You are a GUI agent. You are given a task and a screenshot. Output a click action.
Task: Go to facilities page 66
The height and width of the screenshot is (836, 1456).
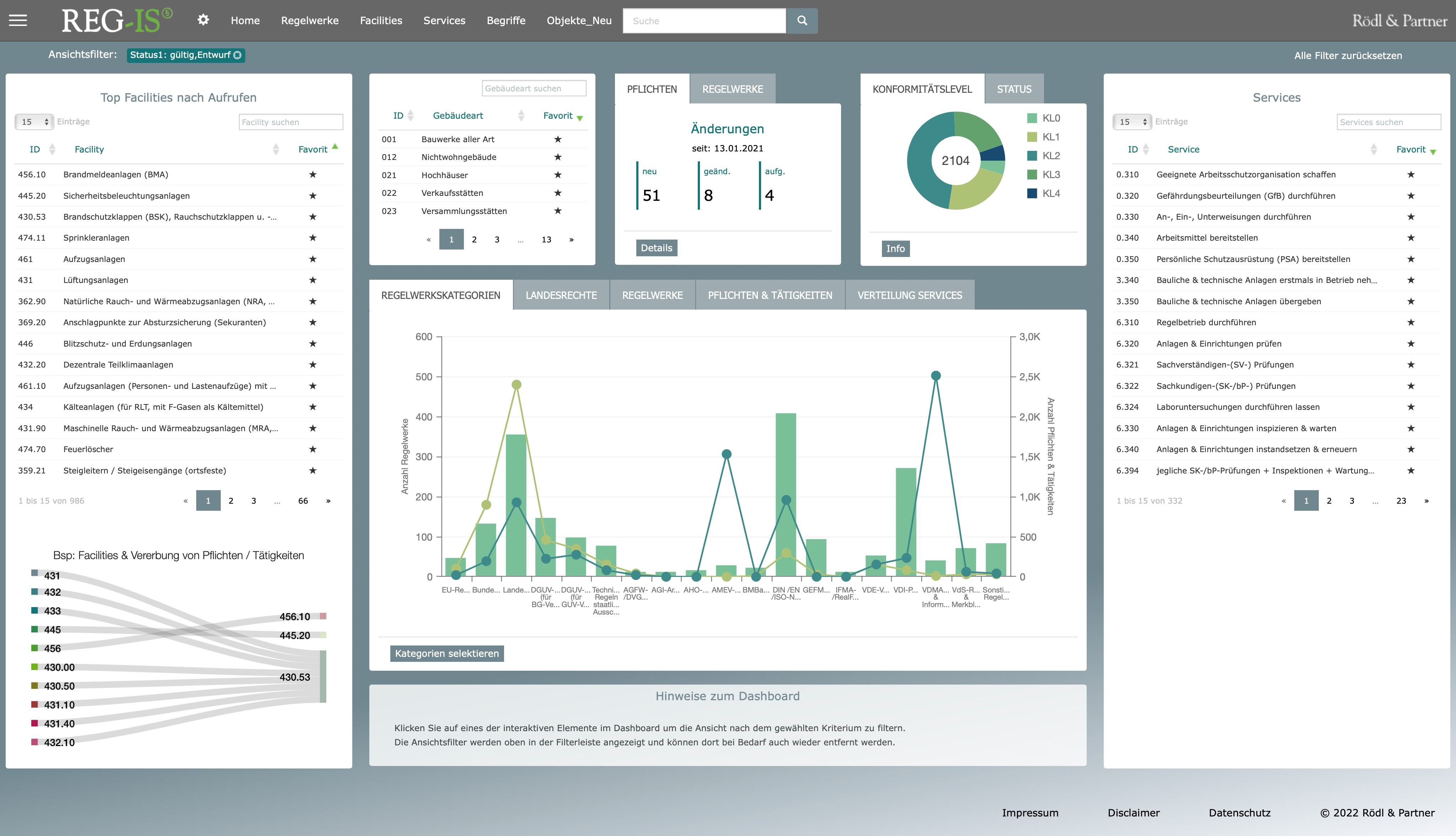point(303,501)
